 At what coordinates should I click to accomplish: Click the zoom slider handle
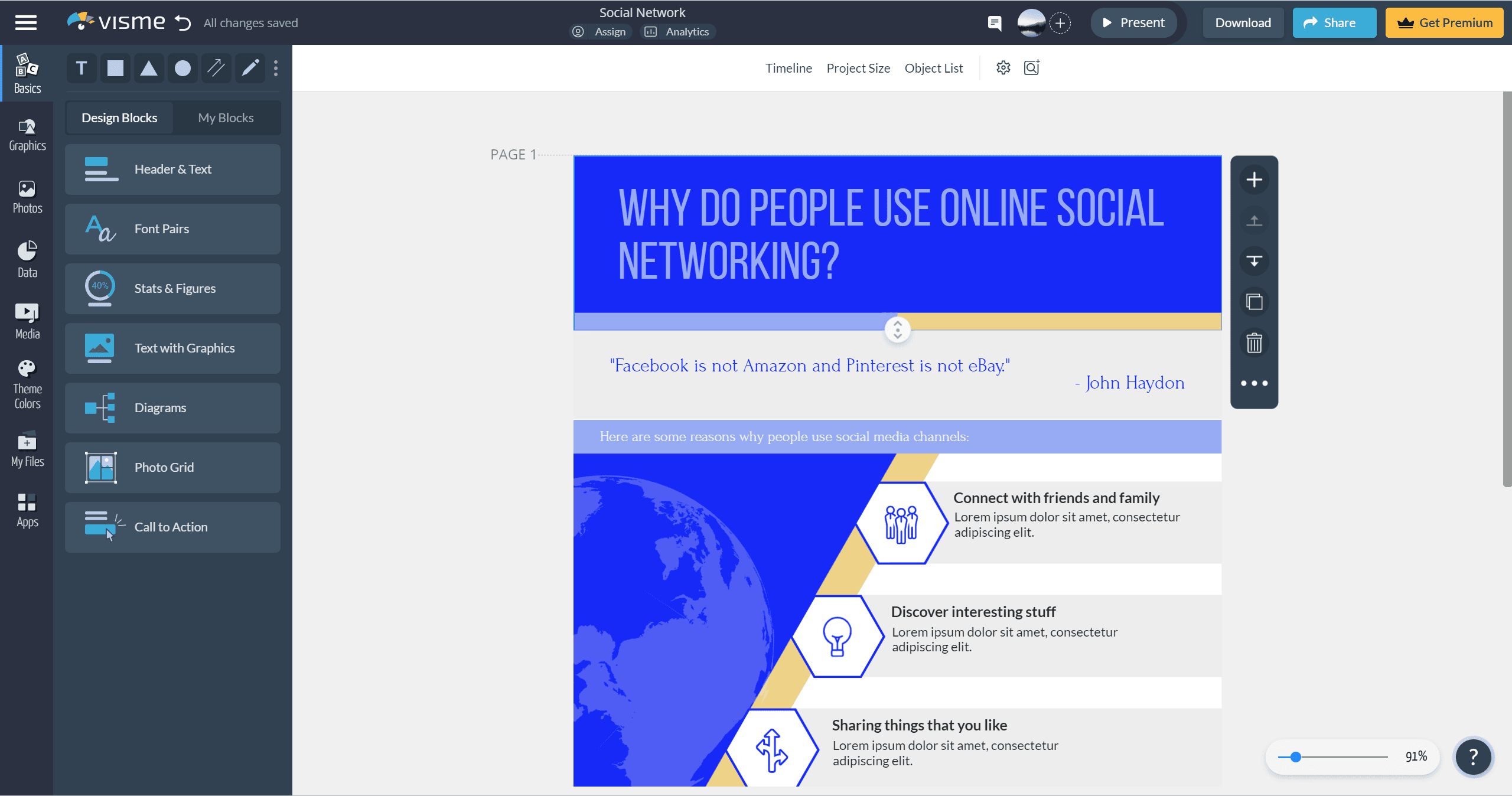(1296, 757)
